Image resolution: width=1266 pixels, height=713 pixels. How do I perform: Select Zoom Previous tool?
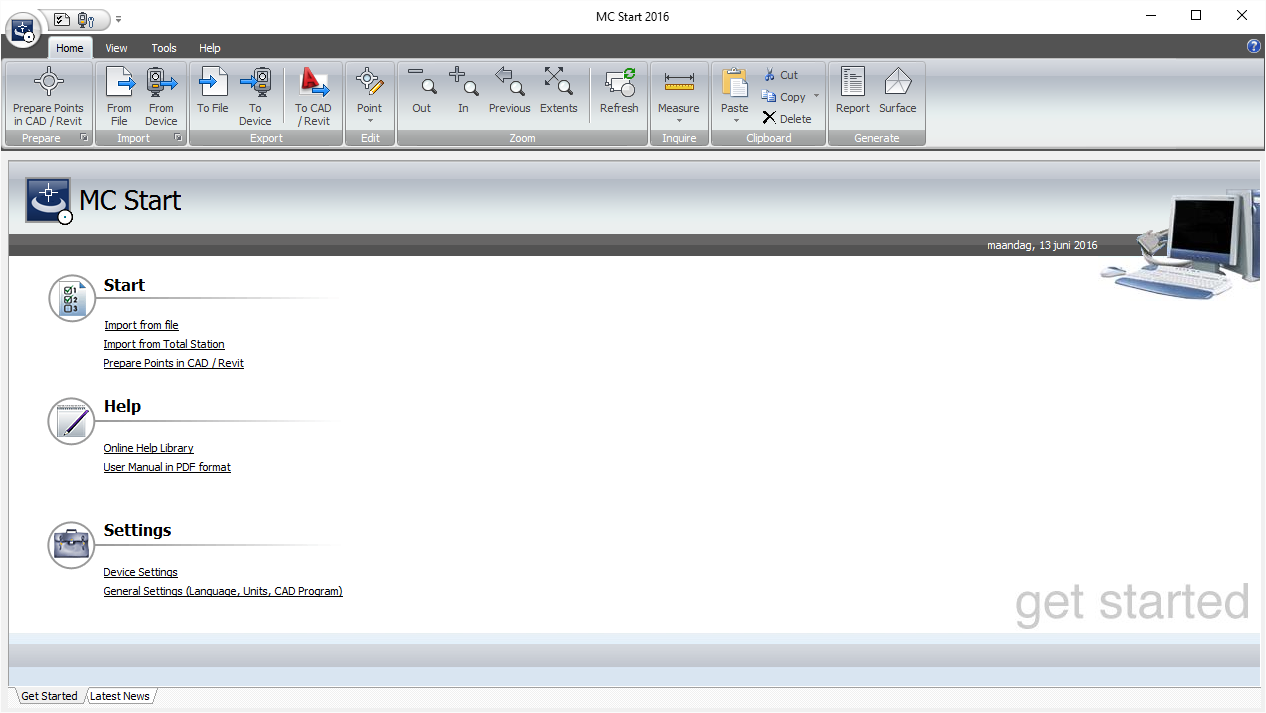click(510, 91)
